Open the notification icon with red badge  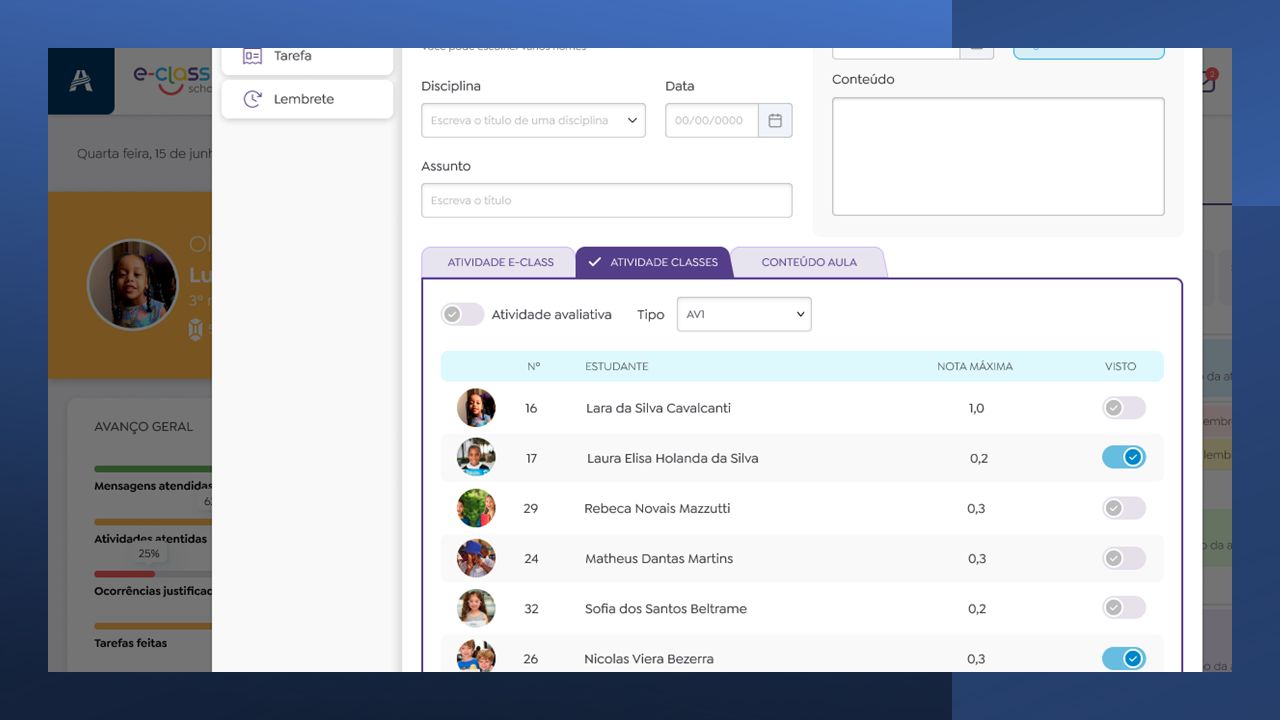click(x=1208, y=80)
